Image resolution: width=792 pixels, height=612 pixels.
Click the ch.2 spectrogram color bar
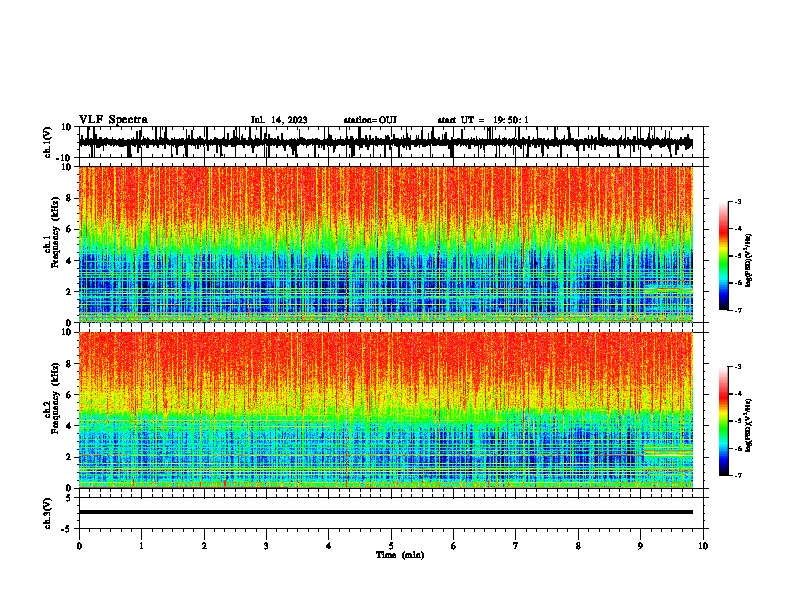pyautogui.click(x=723, y=421)
